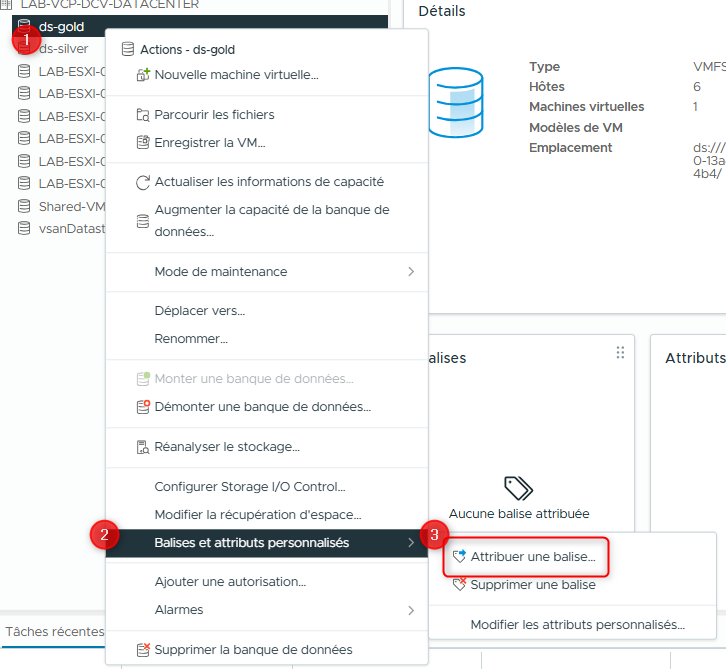Click the tag icon above Aucune balise attribuée

pyautogui.click(x=519, y=488)
